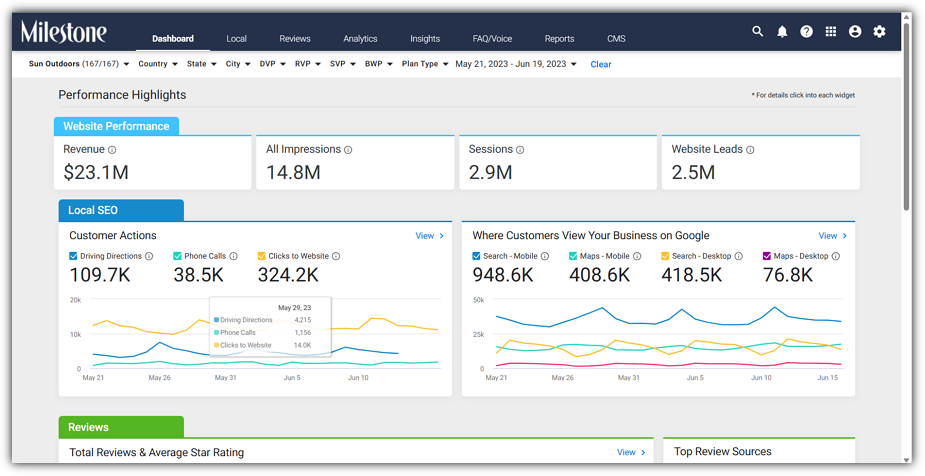Image resolution: width=925 pixels, height=476 pixels.
Task: Expand the Sun Outdoors location dropdown
Action: coord(78,64)
